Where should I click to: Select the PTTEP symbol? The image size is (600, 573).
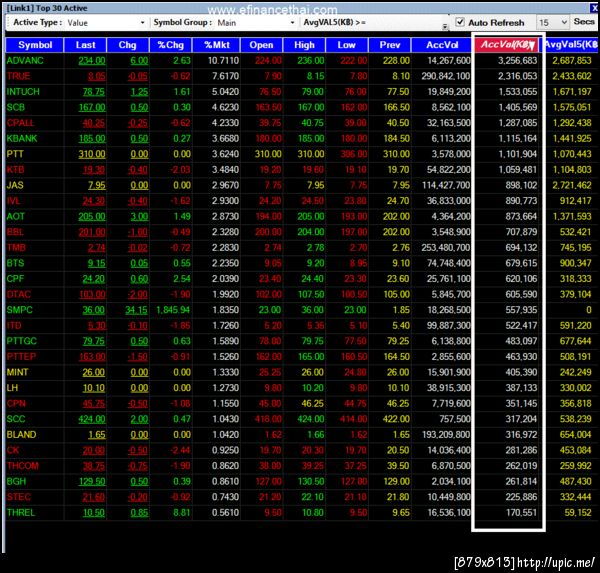[21, 357]
